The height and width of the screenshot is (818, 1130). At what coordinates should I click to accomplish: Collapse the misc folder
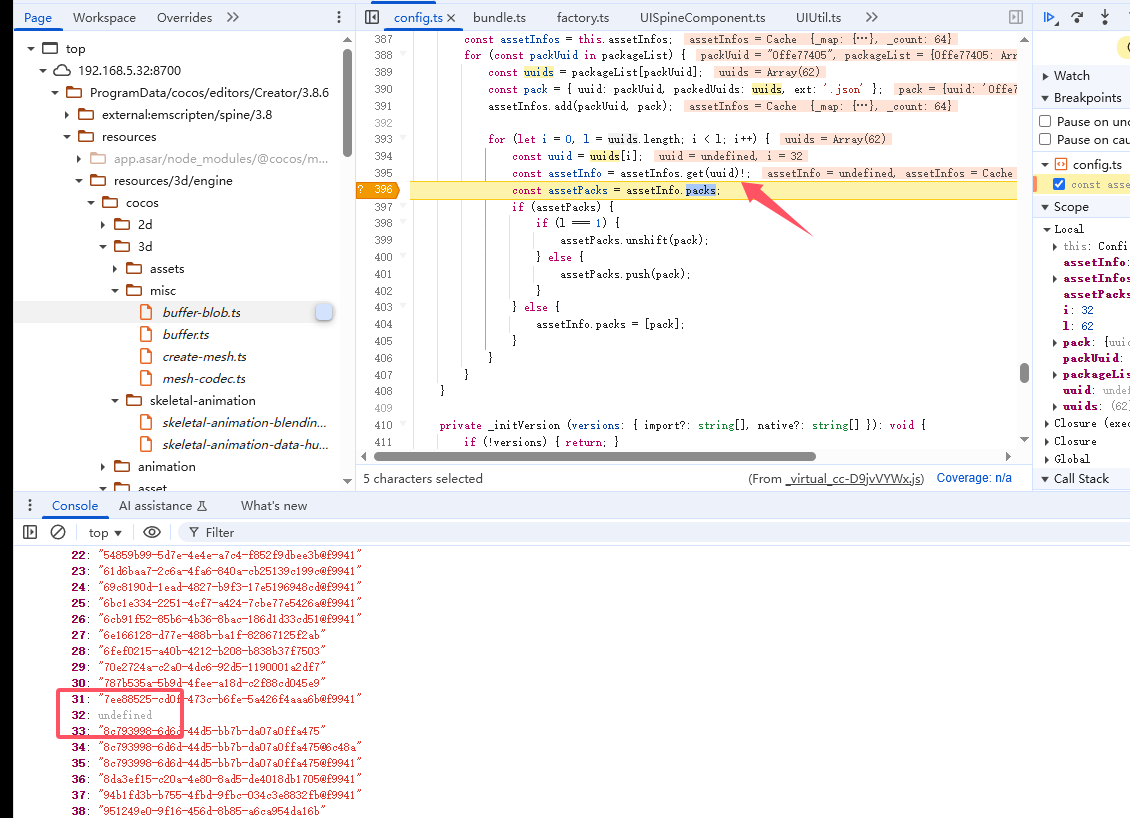coord(115,290)
